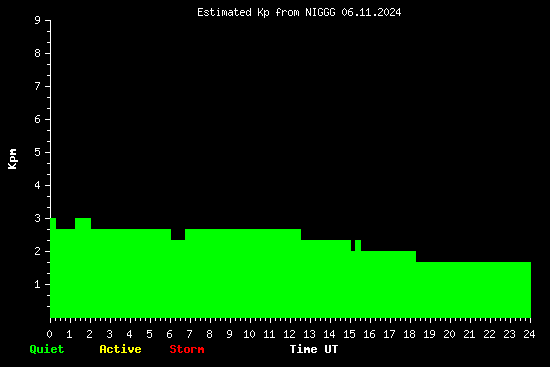Click the Kp value 1 axis label
This screenshot has height=367, width=550.
pos(38,284)
